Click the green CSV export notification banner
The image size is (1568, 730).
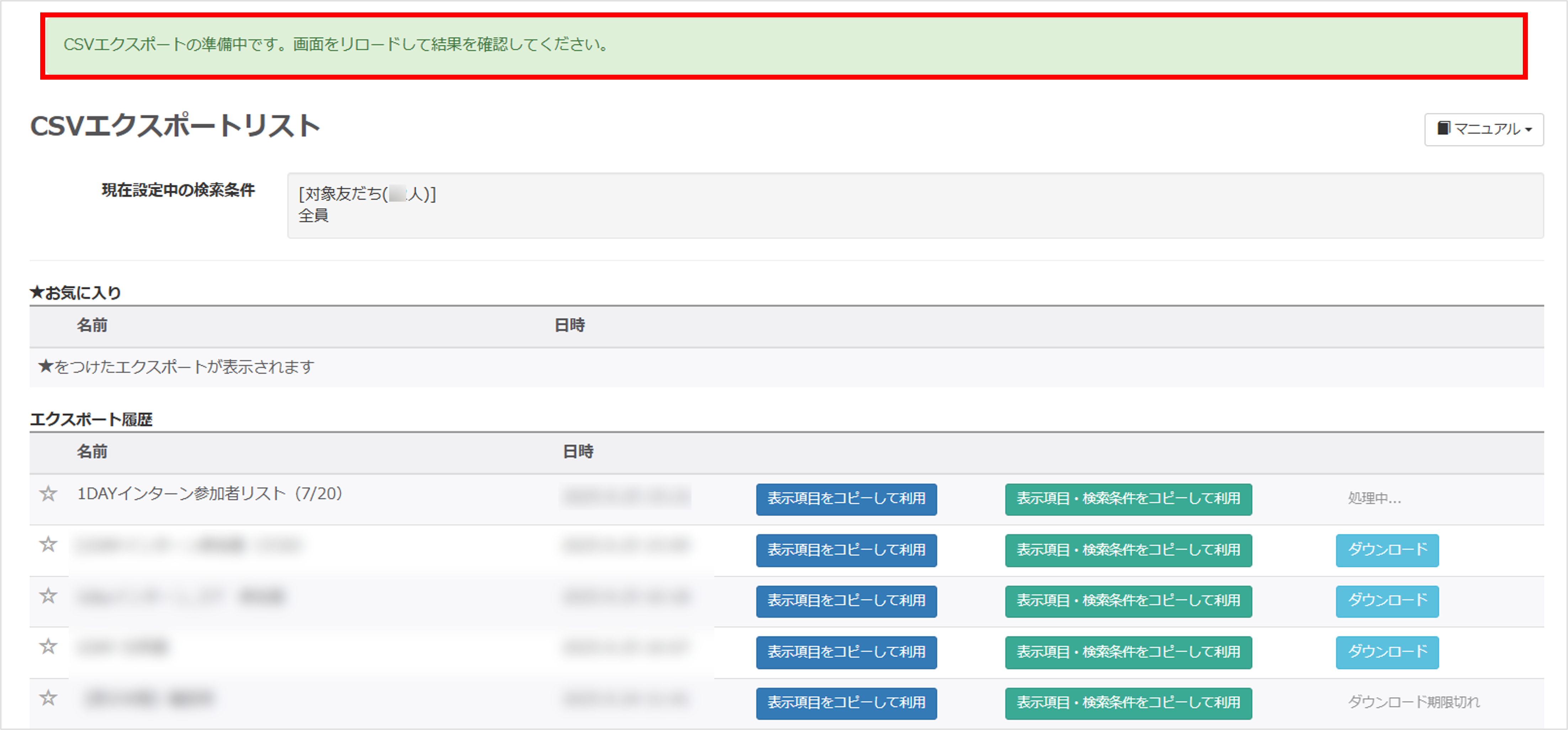coord(783,46)
